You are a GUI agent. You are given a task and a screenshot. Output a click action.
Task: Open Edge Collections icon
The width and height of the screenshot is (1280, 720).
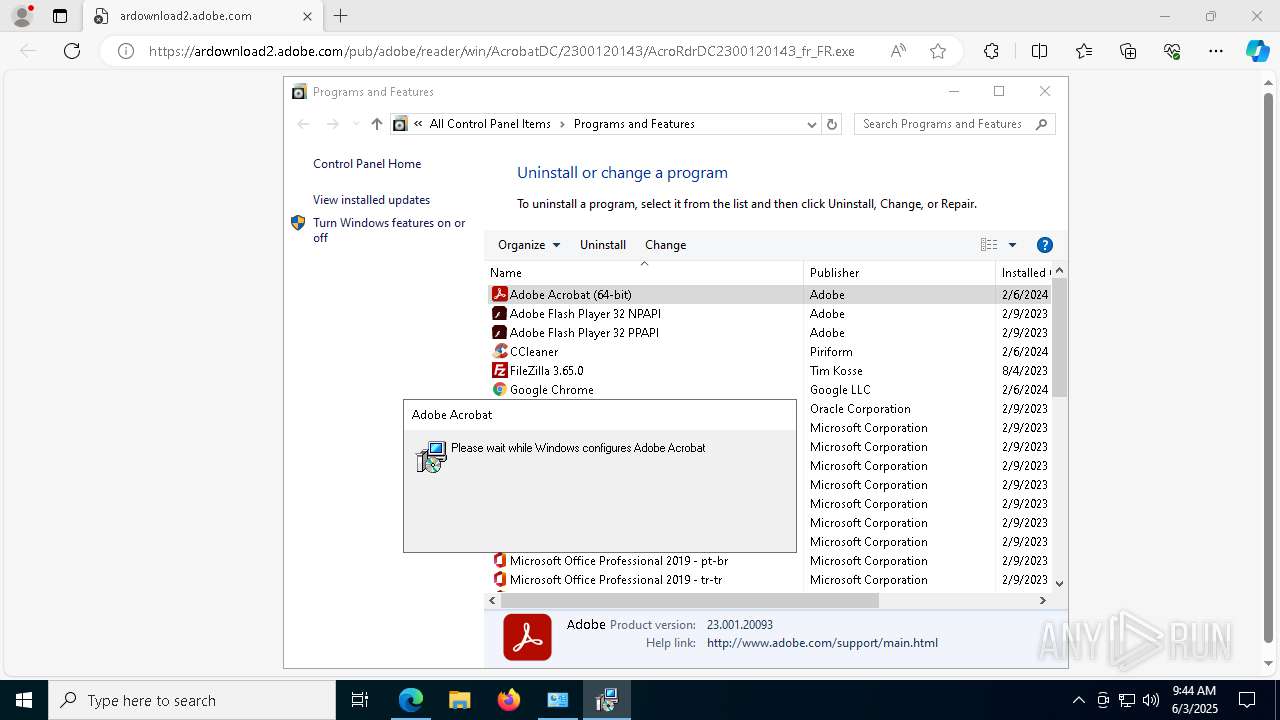tap(1128, 51)
